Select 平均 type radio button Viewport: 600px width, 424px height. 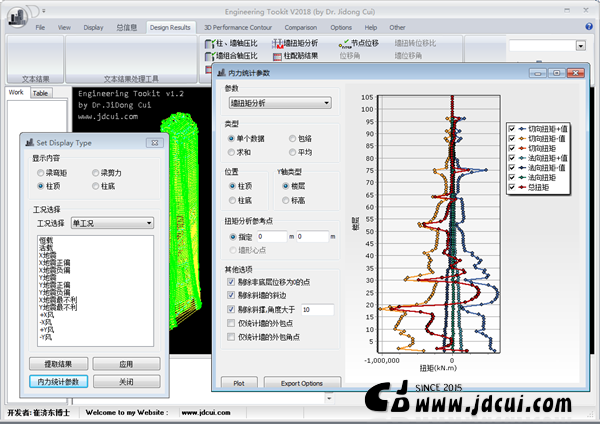pos(292,152)
